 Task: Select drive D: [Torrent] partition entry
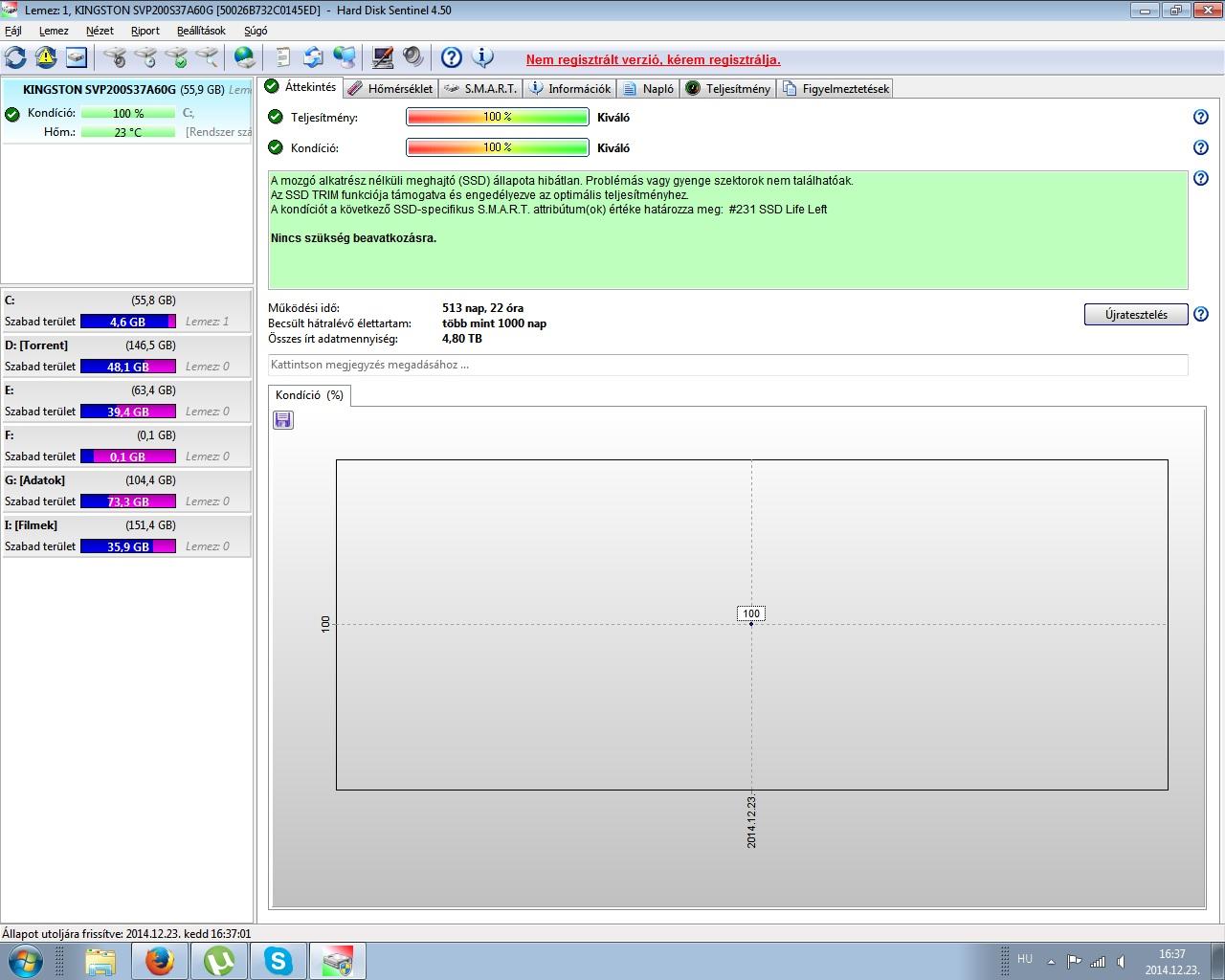(x=126, y=356)
